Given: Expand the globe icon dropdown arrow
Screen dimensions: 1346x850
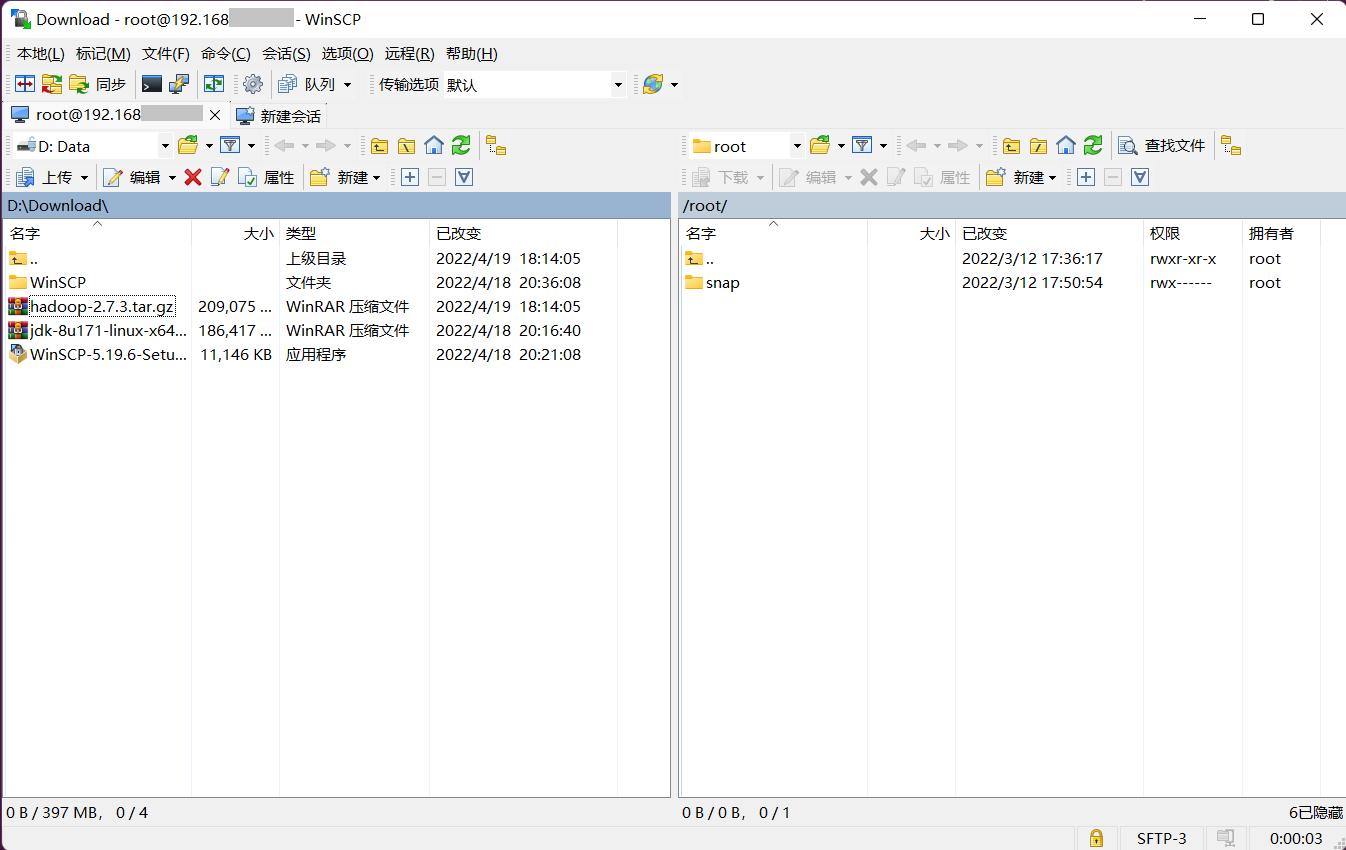Looking at the screenshot, I should [x=674, y=85].
